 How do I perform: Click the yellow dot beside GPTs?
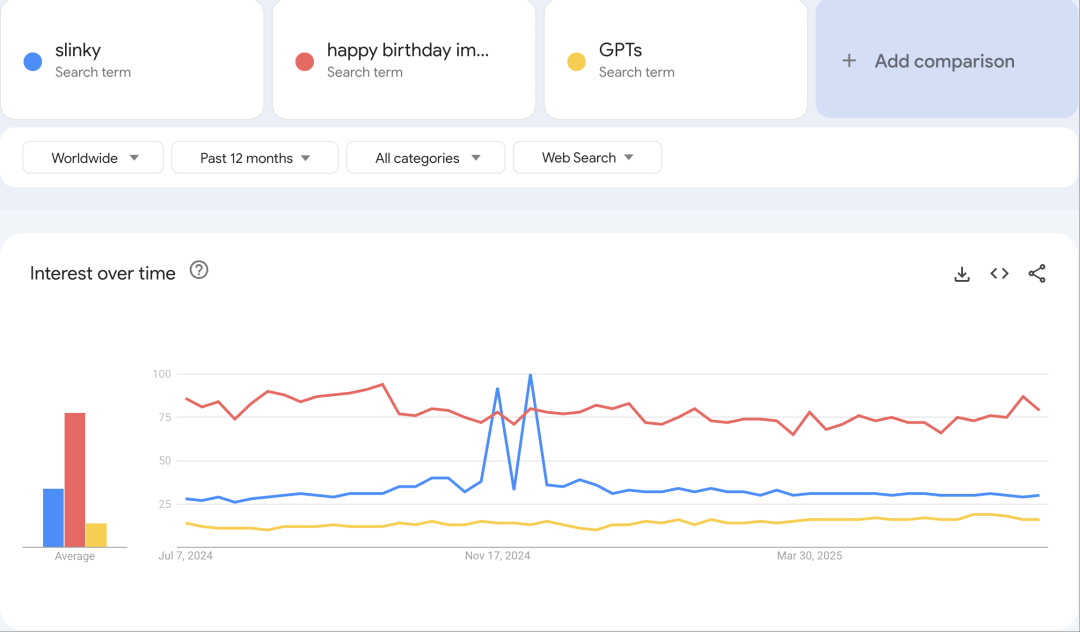[x=577, y=62]
